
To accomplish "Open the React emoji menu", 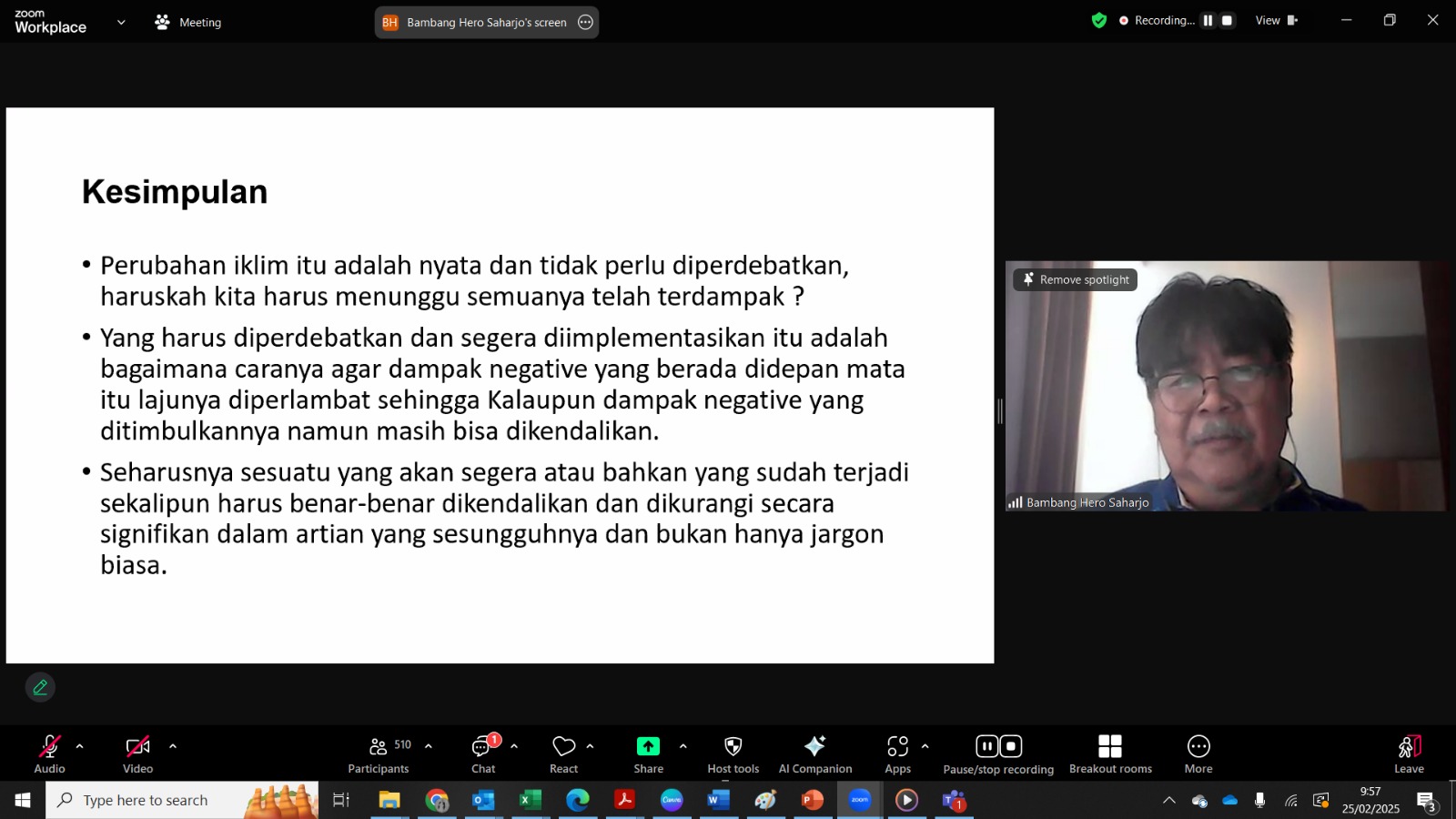I will tap(563, 754).
